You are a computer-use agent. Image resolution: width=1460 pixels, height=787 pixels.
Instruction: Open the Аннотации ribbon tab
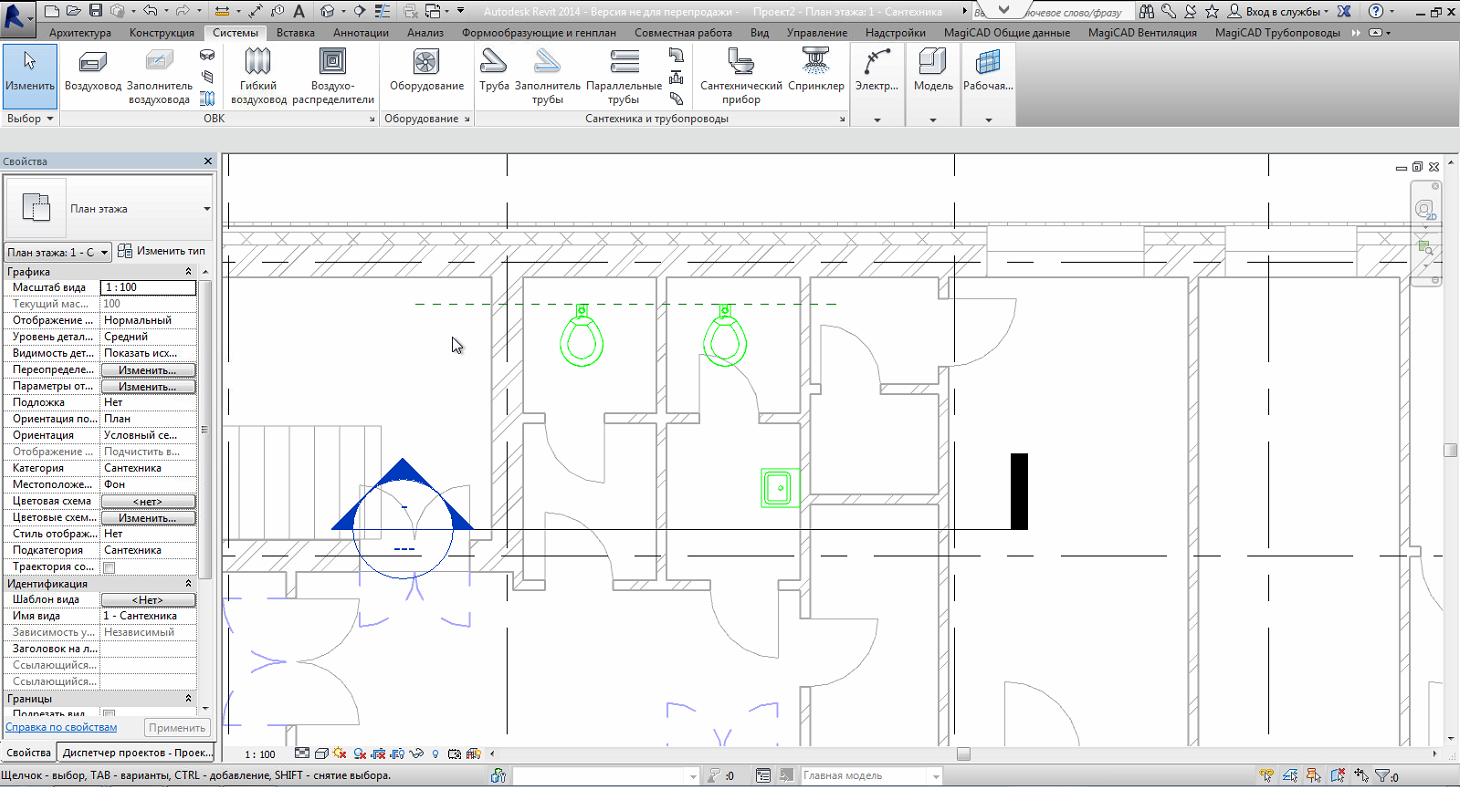click(x=361, y=32)
